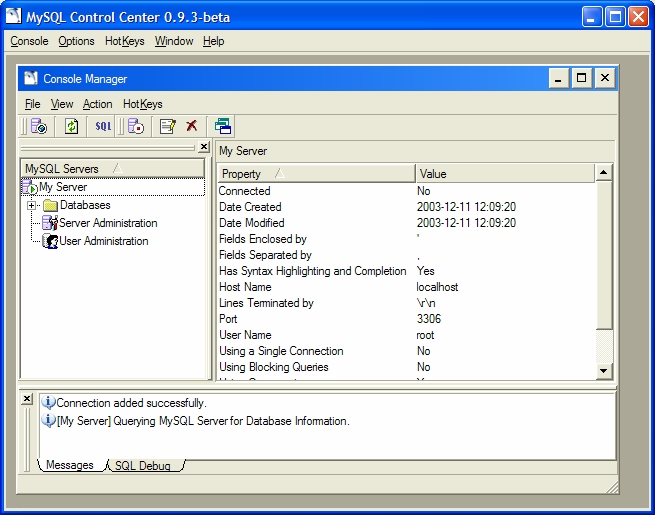
Task: Open the Console Manager HotKeys menu
Action: click(x=142, y=104)
